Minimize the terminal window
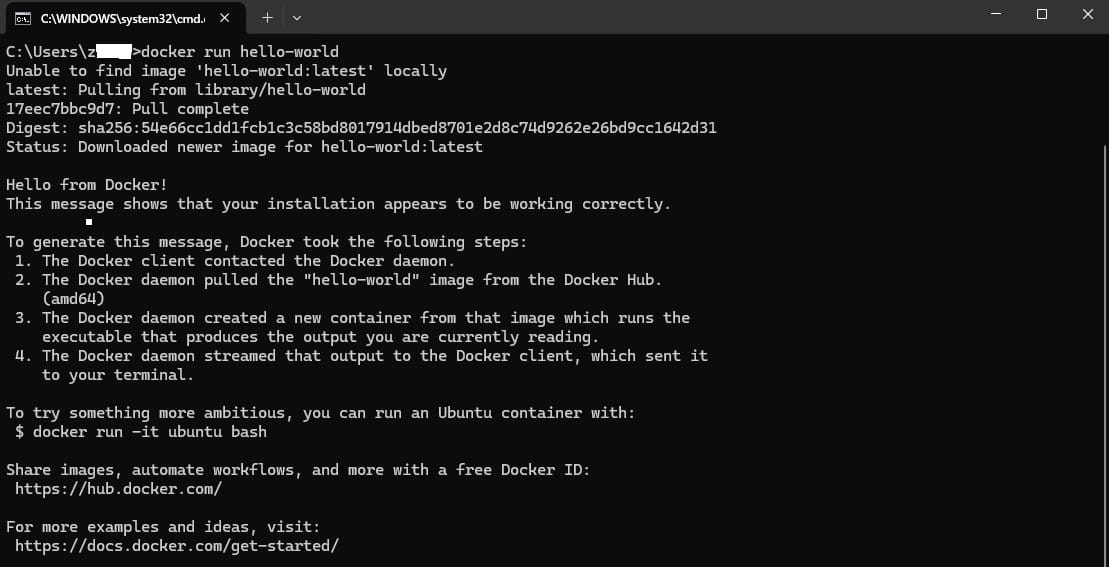This screenshot has height=567, width=1109. coord(995,14)
